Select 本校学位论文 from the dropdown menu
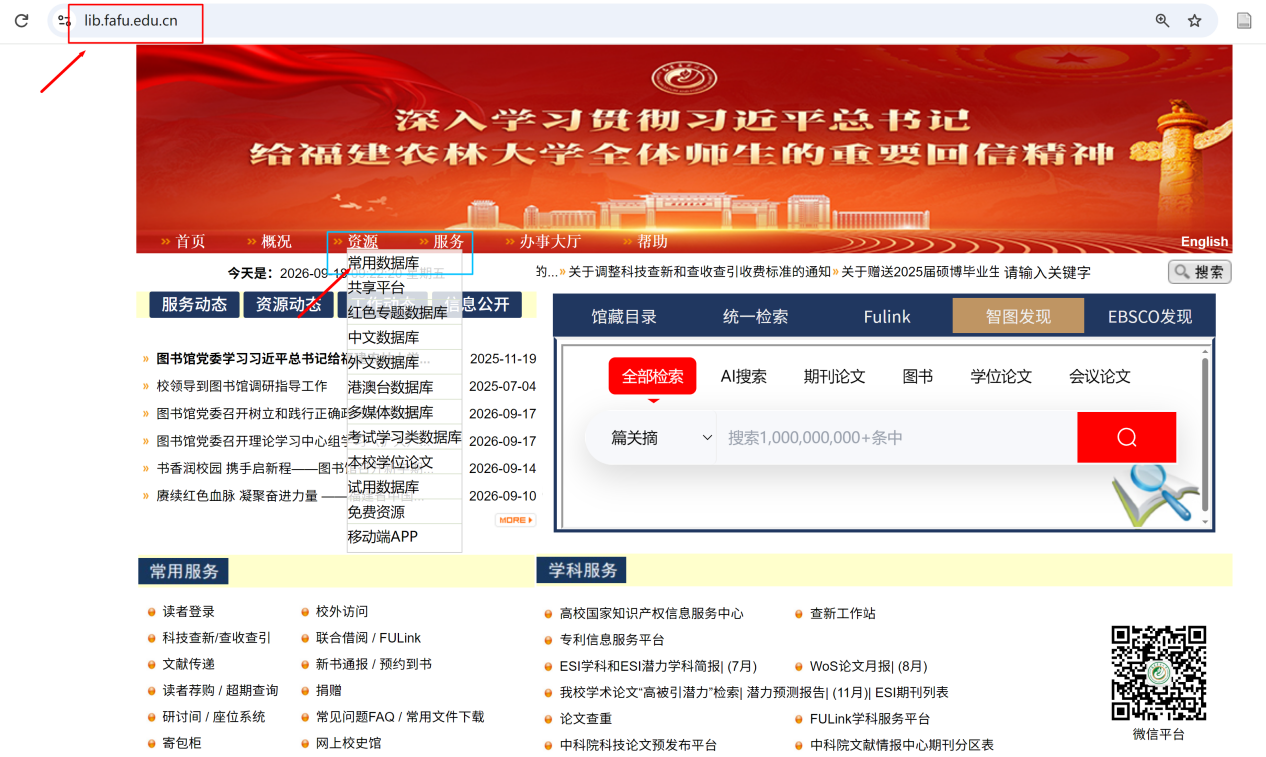The width and height of the screenshot is (1266, 757). [404, 462]
